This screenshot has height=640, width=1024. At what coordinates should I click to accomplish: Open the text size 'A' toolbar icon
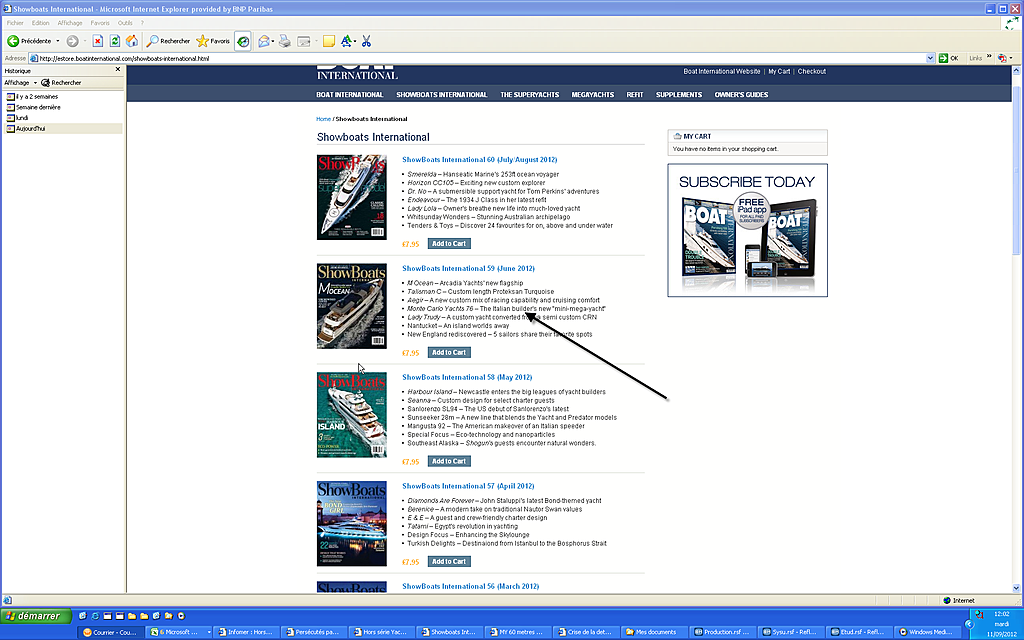(x=346, y=41)
